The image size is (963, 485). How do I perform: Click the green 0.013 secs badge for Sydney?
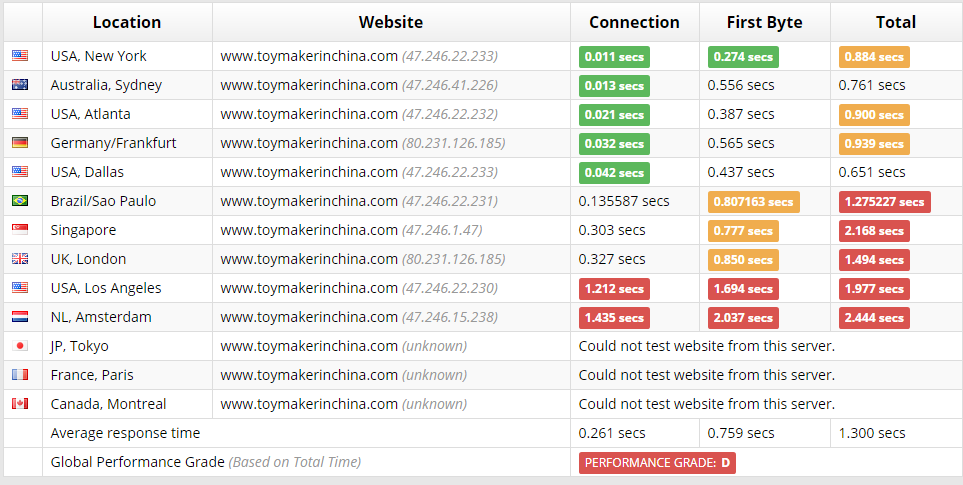[614, 85]
